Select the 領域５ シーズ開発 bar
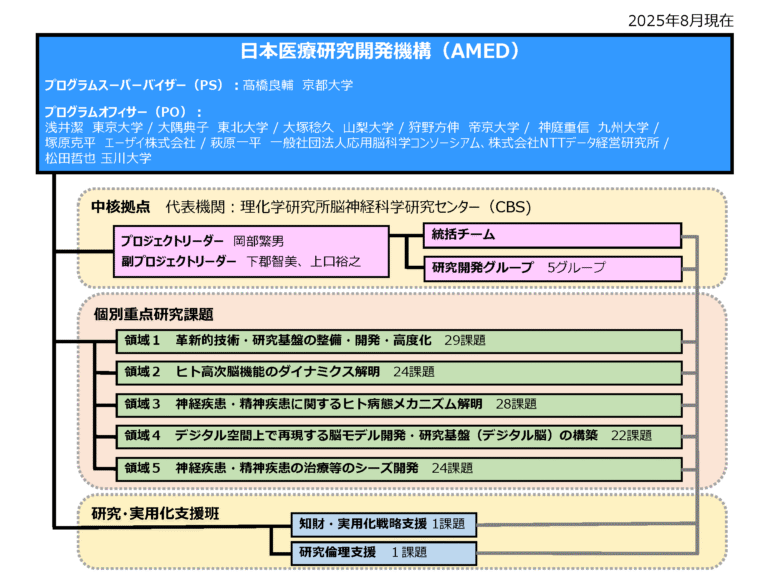768x576 pixels. tap(399, 469)
